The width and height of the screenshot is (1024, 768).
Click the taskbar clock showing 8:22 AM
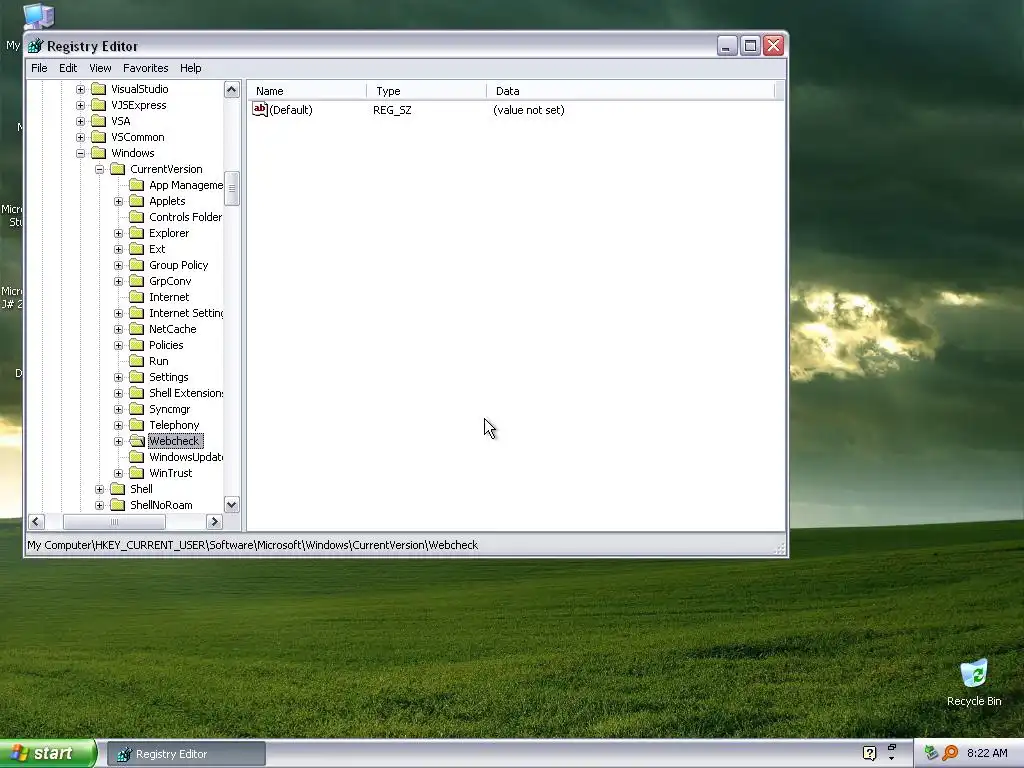click(x=987, y=753)
